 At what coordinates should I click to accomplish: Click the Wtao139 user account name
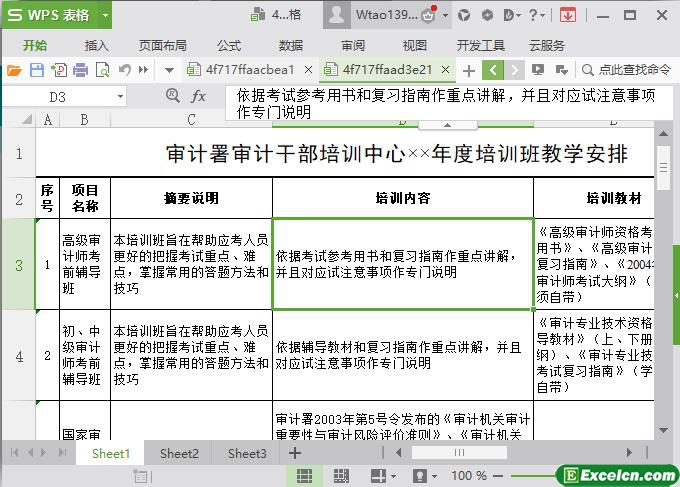(x=387, y=15)
